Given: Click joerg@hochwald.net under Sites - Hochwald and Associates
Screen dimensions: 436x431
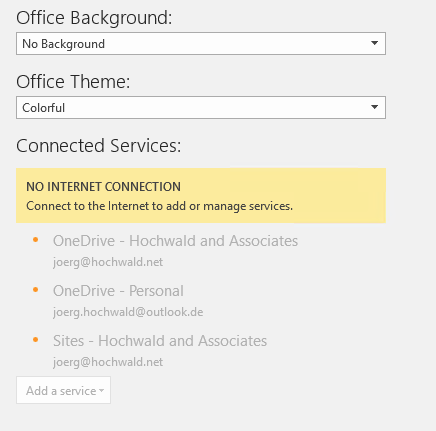Looking at the screenshot, I should point(108,362).
